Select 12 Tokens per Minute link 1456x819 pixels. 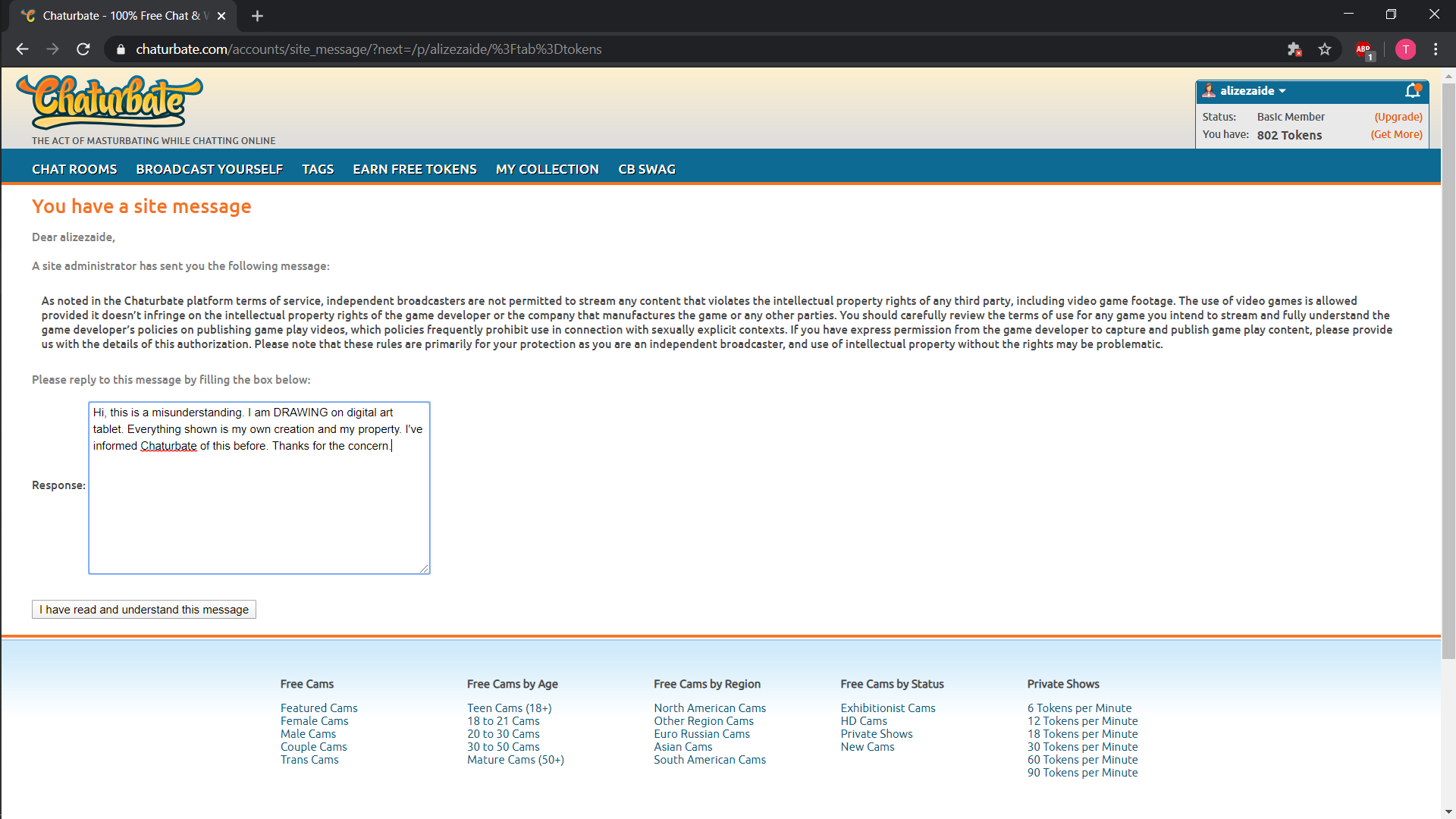[x=1082, y=720]
